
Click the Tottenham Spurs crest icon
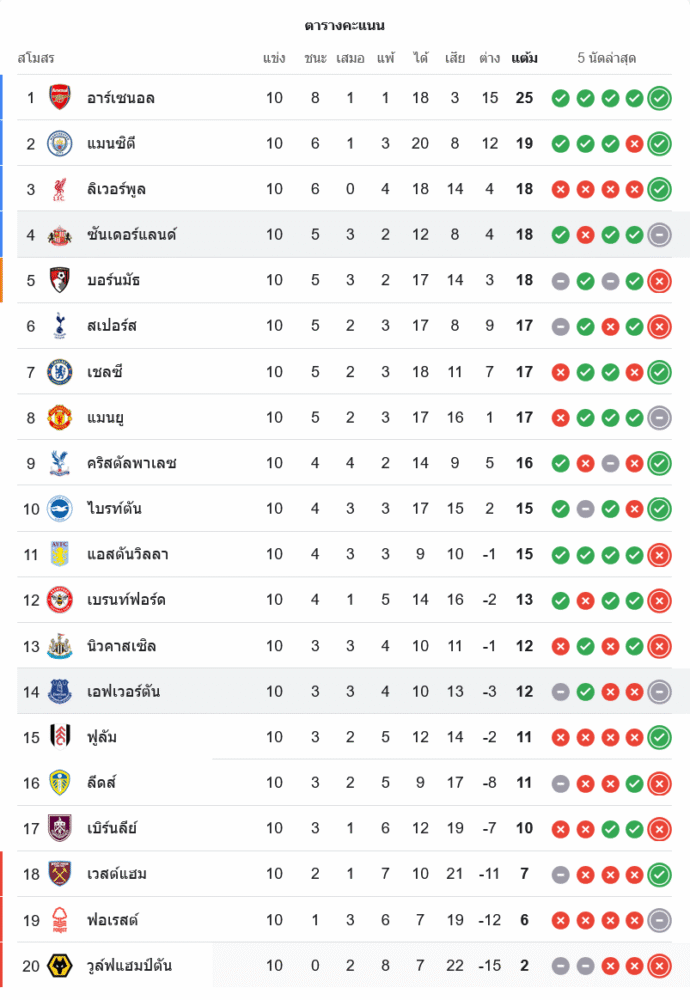pyautogui.click(x=60, y=326)
